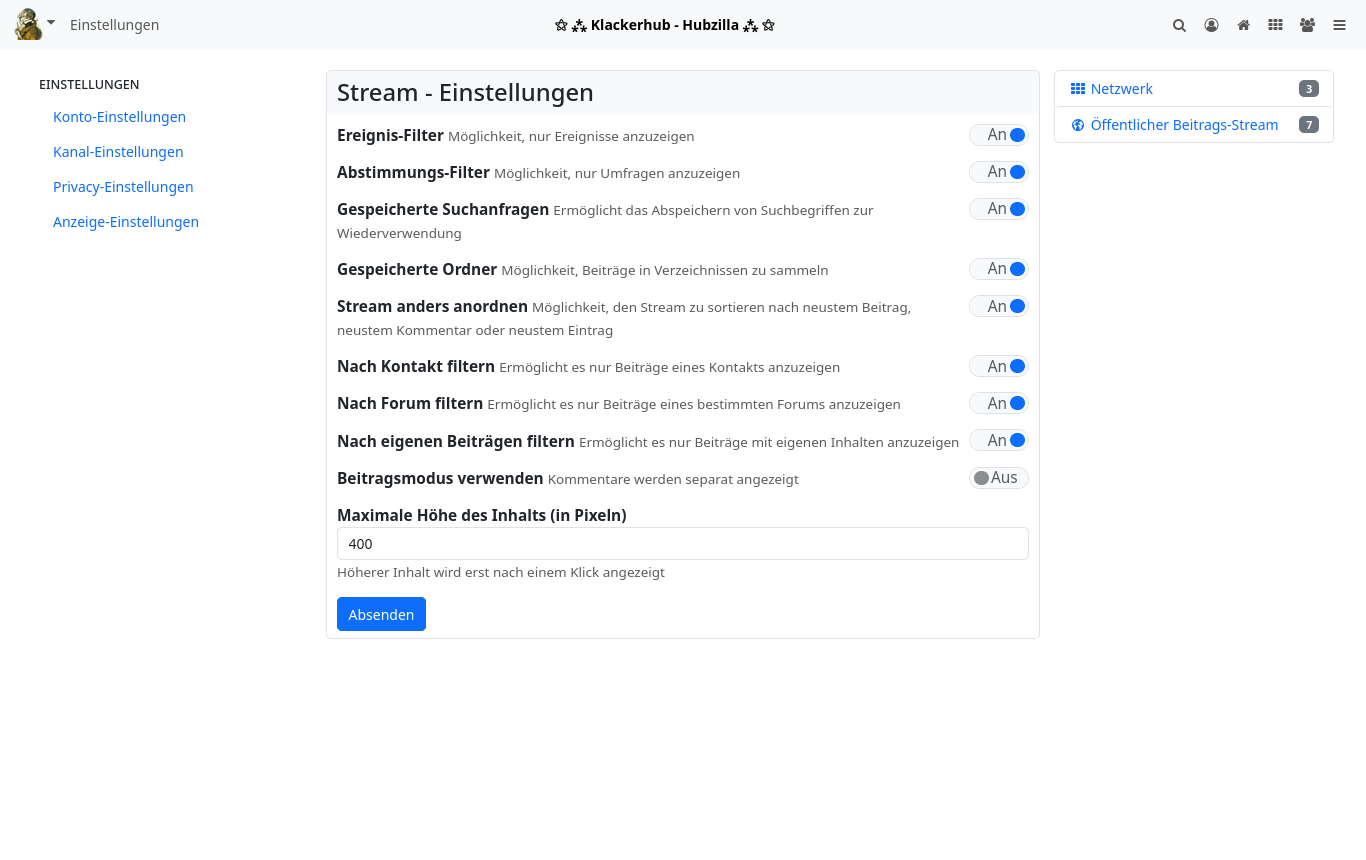Click the Netzwerk grid icon in sidebar
The image size is (1366, 860).
tap(1077, 89)
